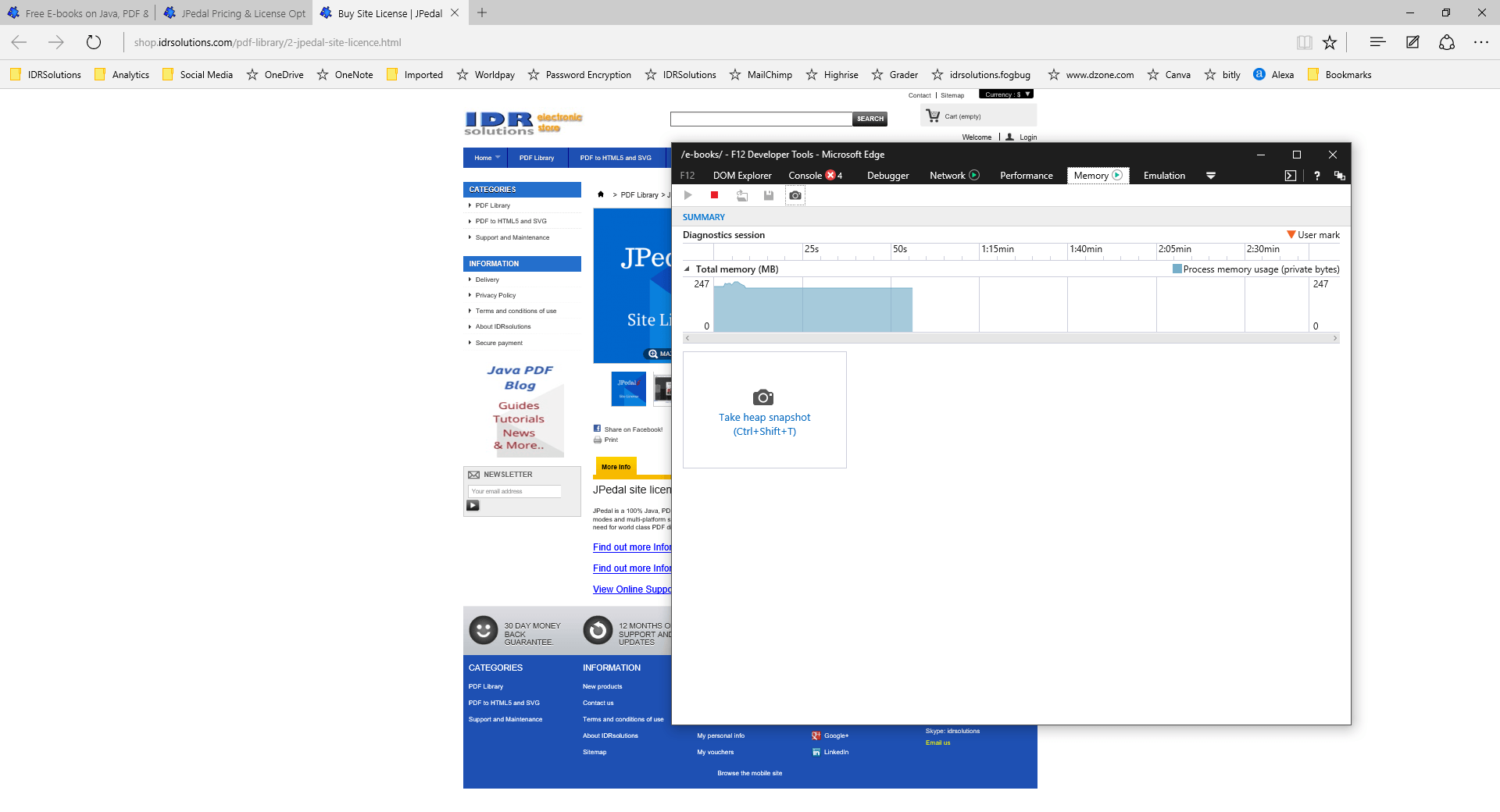
Task: Open the View Online Support link
Action: click(x=631, y=589)
